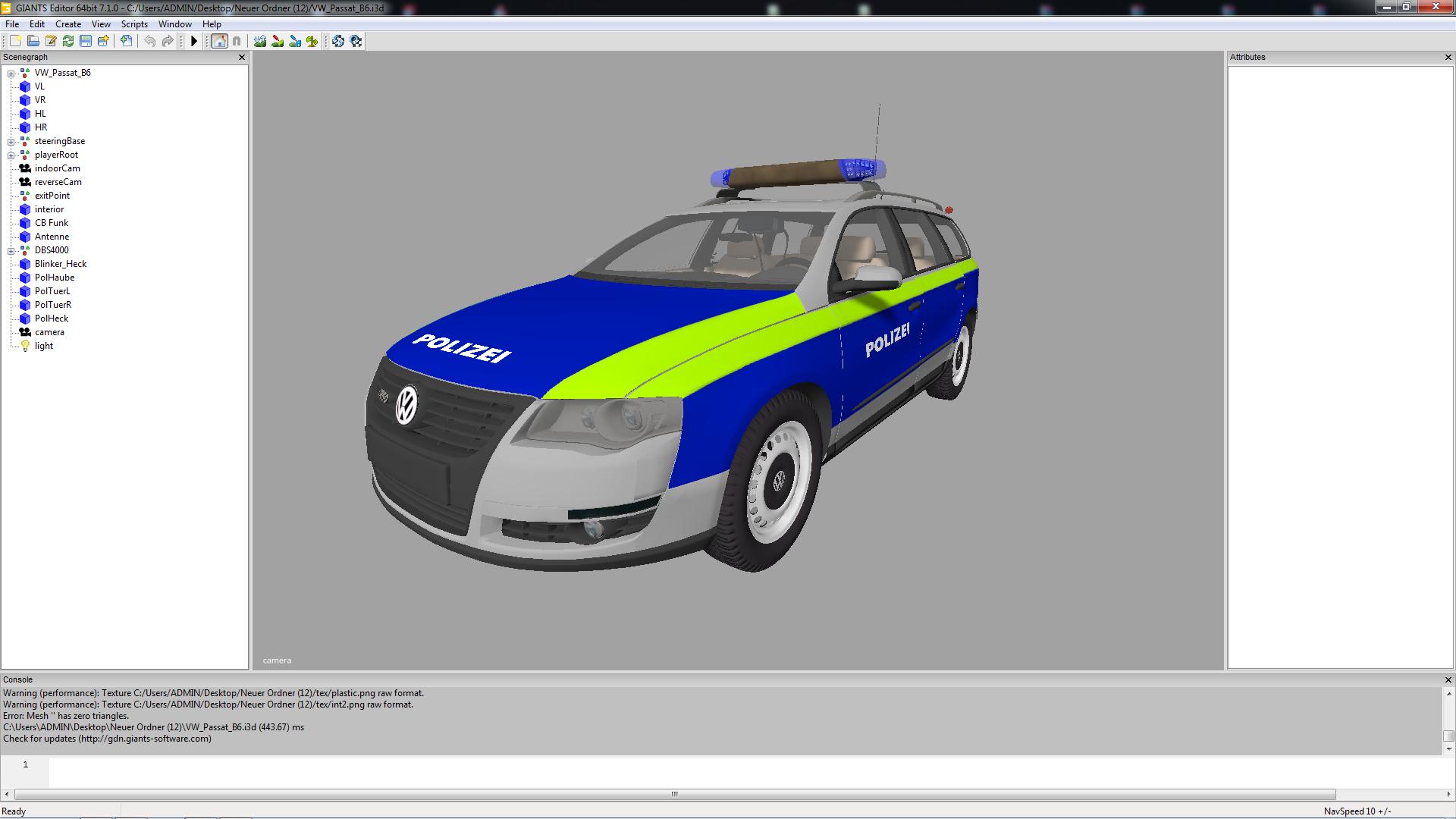
Task: Click the Undo arrow icon
Action: pos(150,41)
